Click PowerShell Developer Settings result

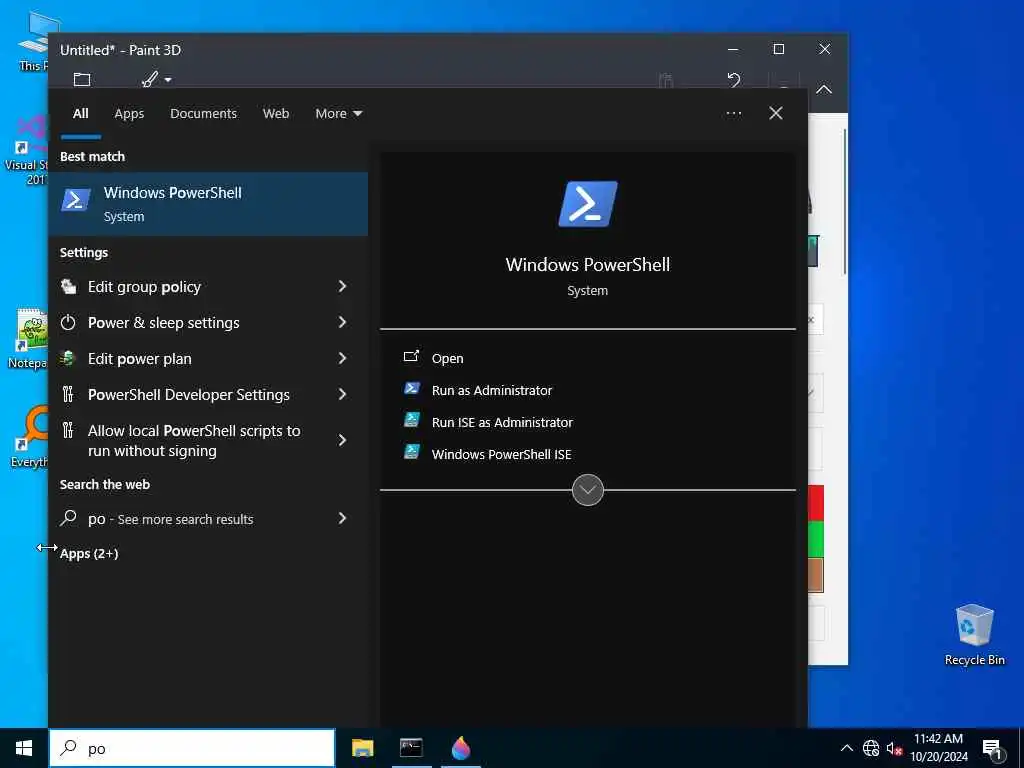point(208,394)
